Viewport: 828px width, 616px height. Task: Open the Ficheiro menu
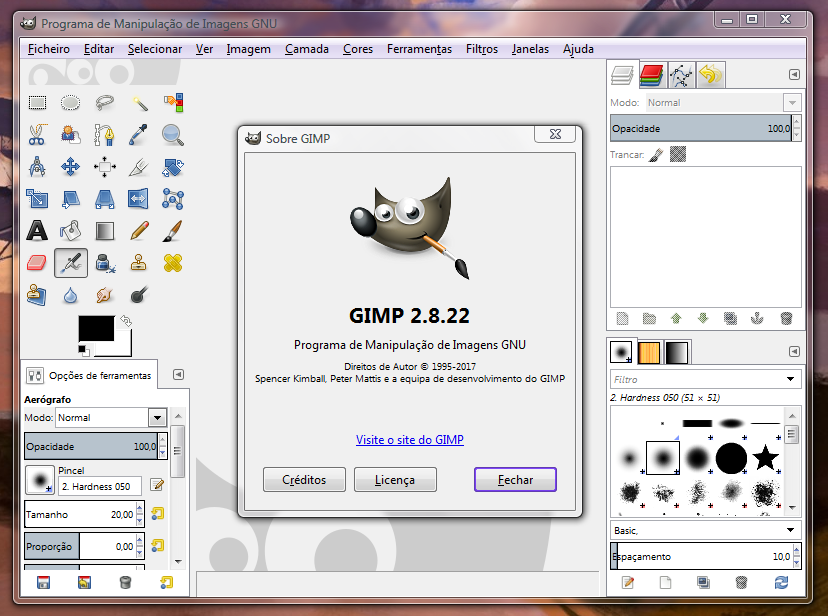[49, 49]
